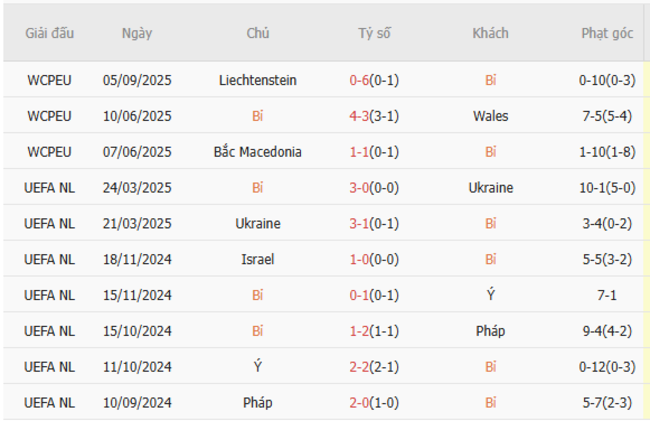
Task: Open the 2-0 score on 10/09/2024
Action: [x=359, y=403]
